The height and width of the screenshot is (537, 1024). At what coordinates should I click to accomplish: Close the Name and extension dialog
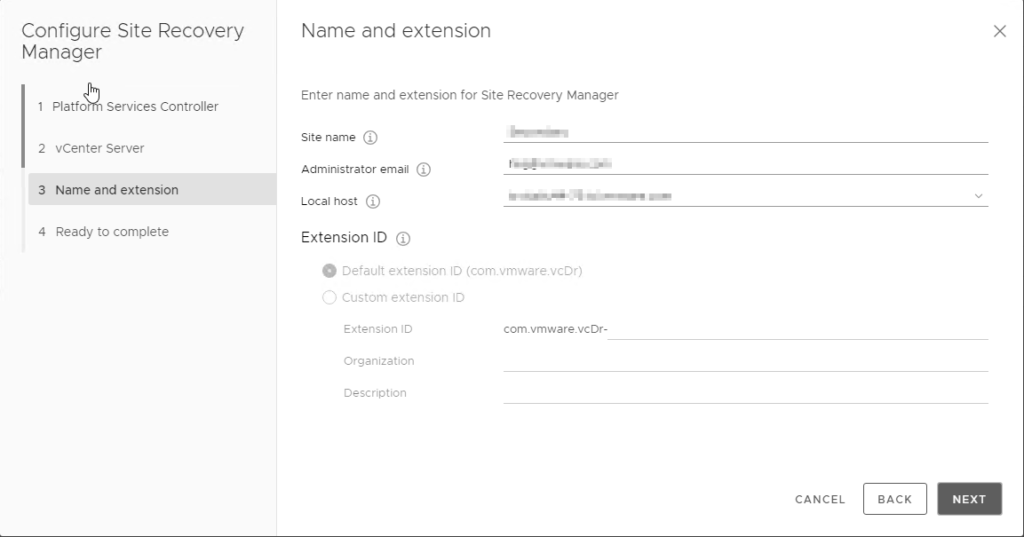pos(999,31)
